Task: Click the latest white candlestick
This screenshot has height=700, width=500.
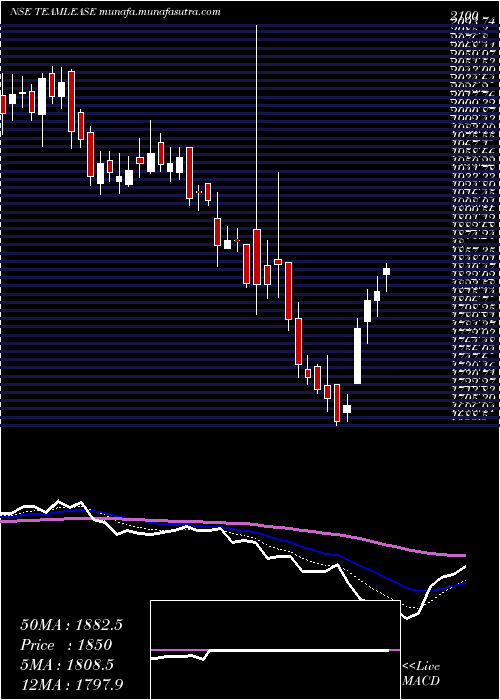Action: (x=387, y=271)
